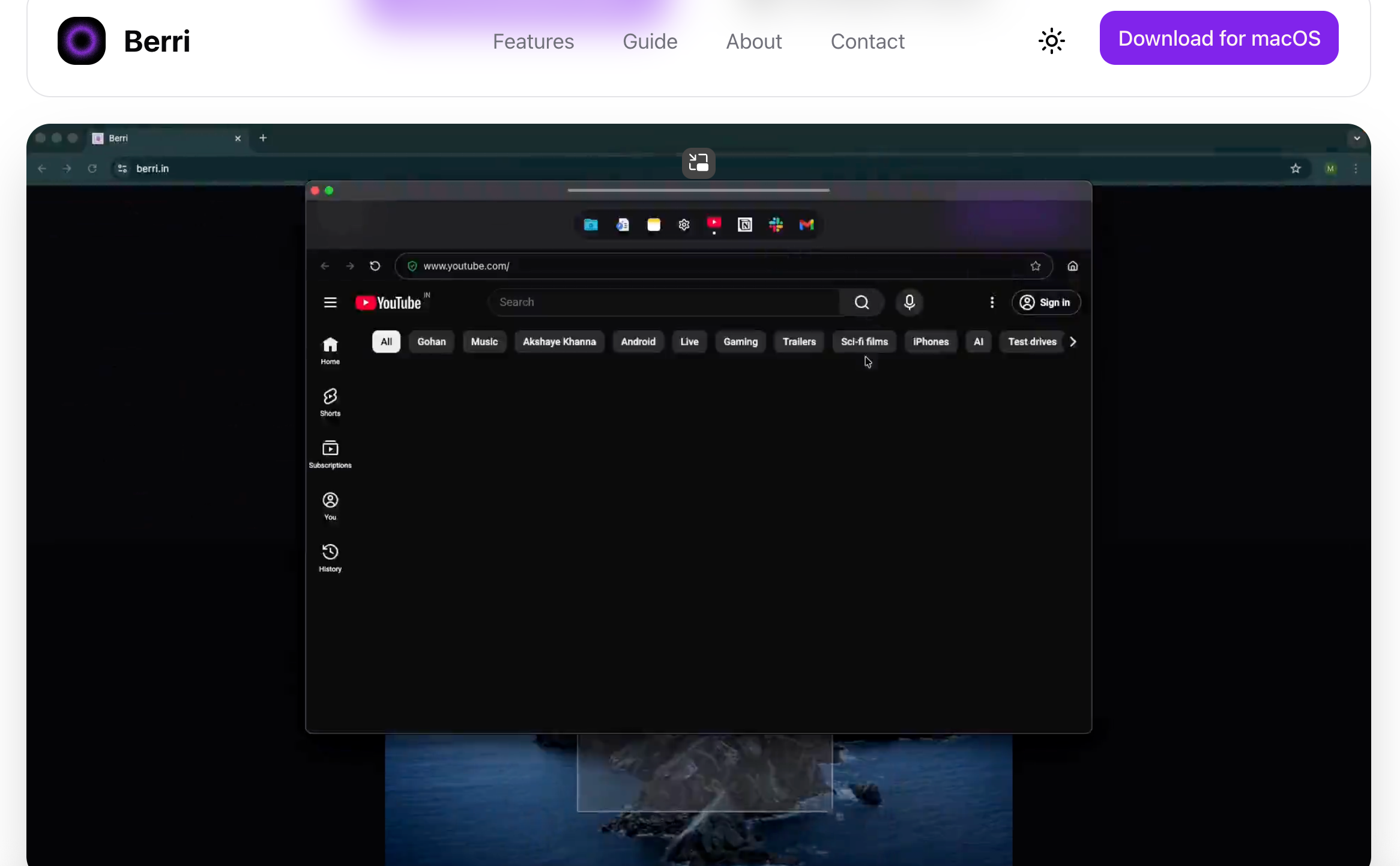
Task: Click the YouTube Sign in button
Action: (x=1046, y=302)
